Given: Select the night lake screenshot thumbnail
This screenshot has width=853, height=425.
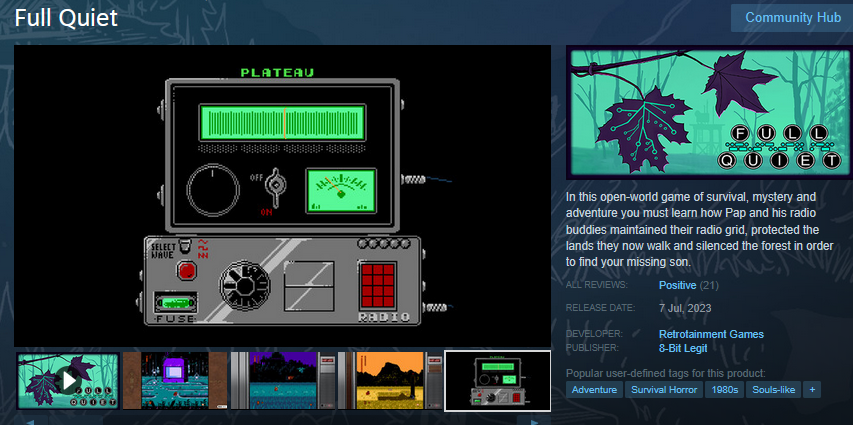Looking at the screenshot, I should pyautogui.click(x=282, y=380).
